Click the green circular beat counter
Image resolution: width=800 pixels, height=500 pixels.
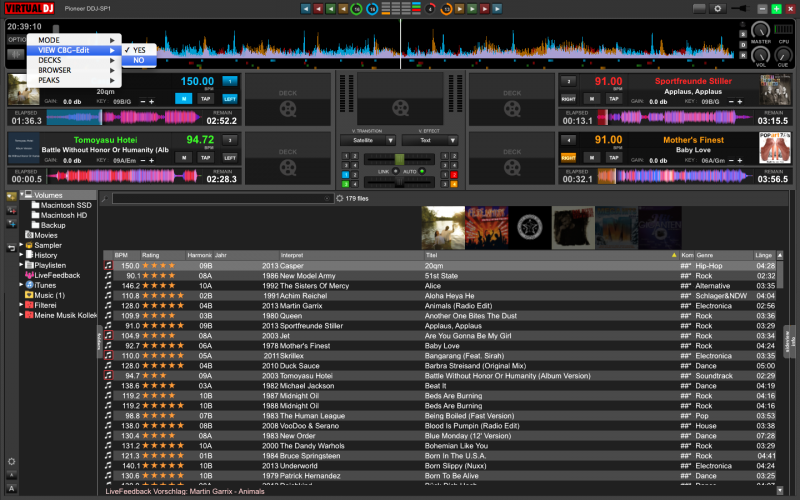(x=357, y=9)
